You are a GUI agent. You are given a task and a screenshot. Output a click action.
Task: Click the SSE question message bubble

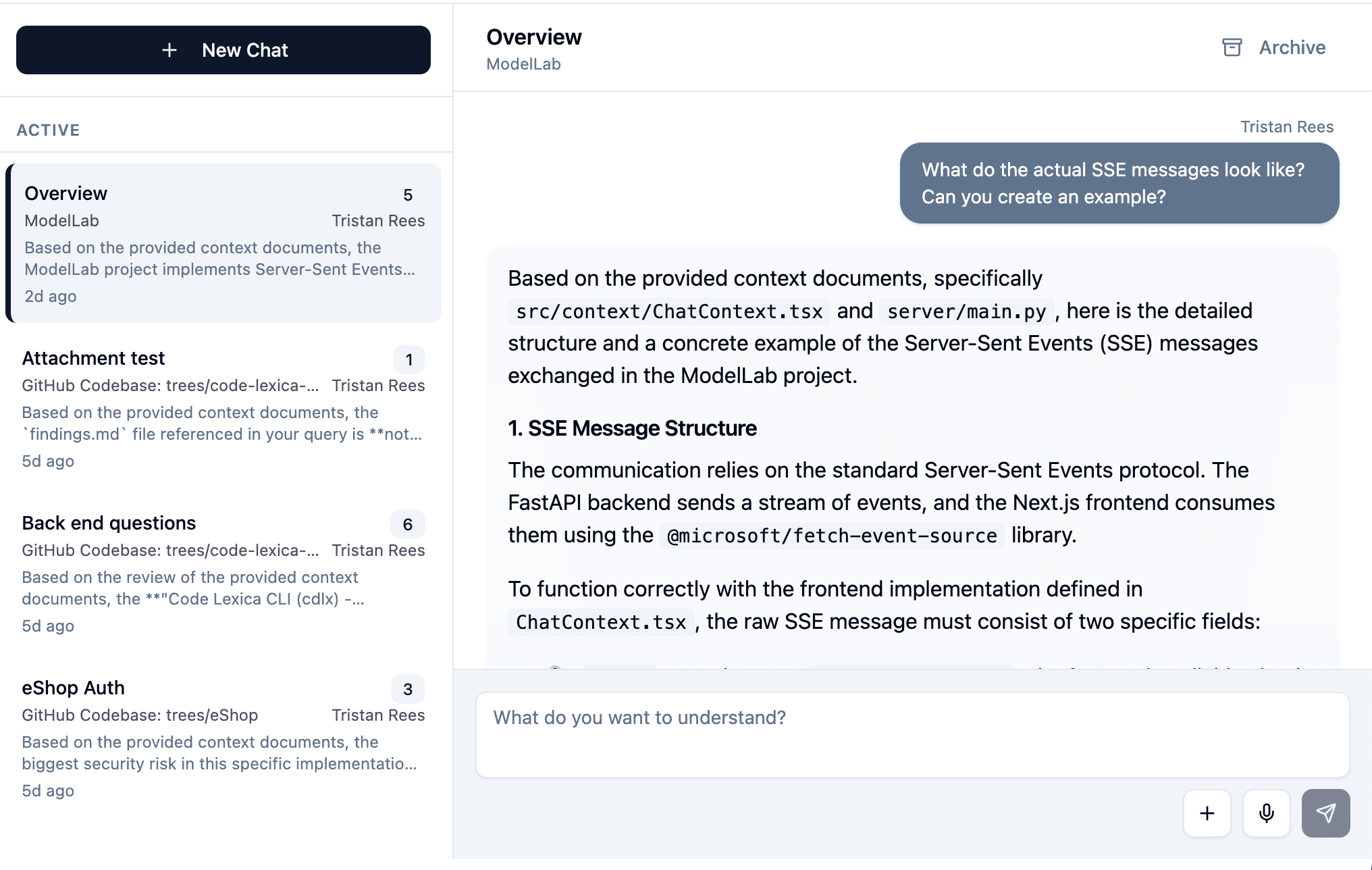coord(1119,183)
